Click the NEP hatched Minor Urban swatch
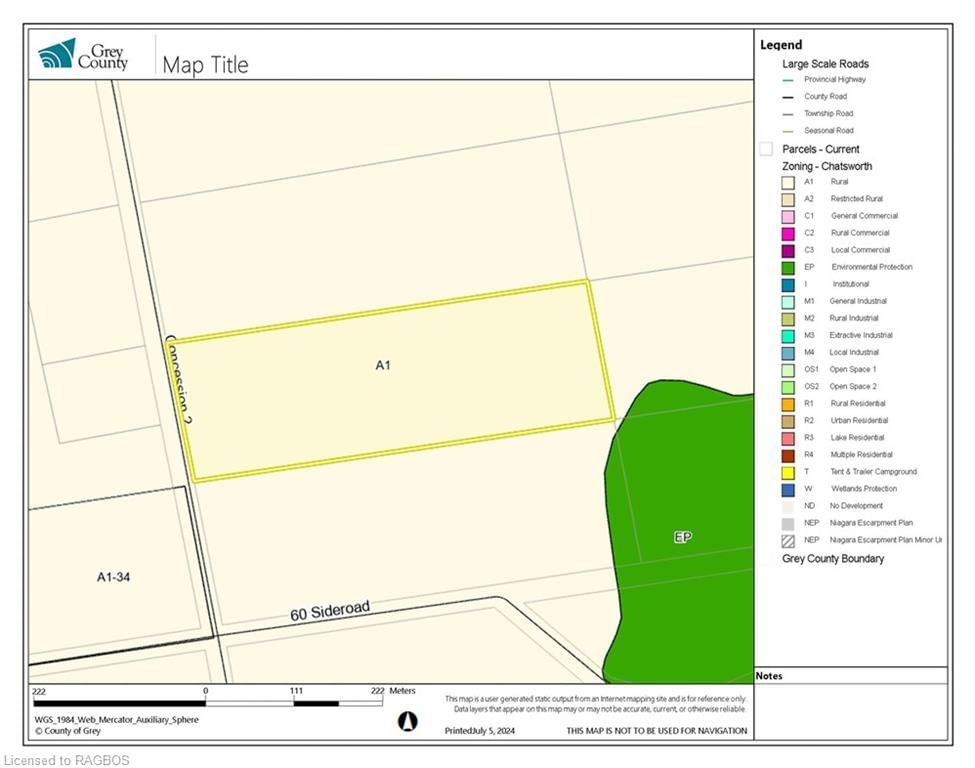975x768 pixels. 788,541
